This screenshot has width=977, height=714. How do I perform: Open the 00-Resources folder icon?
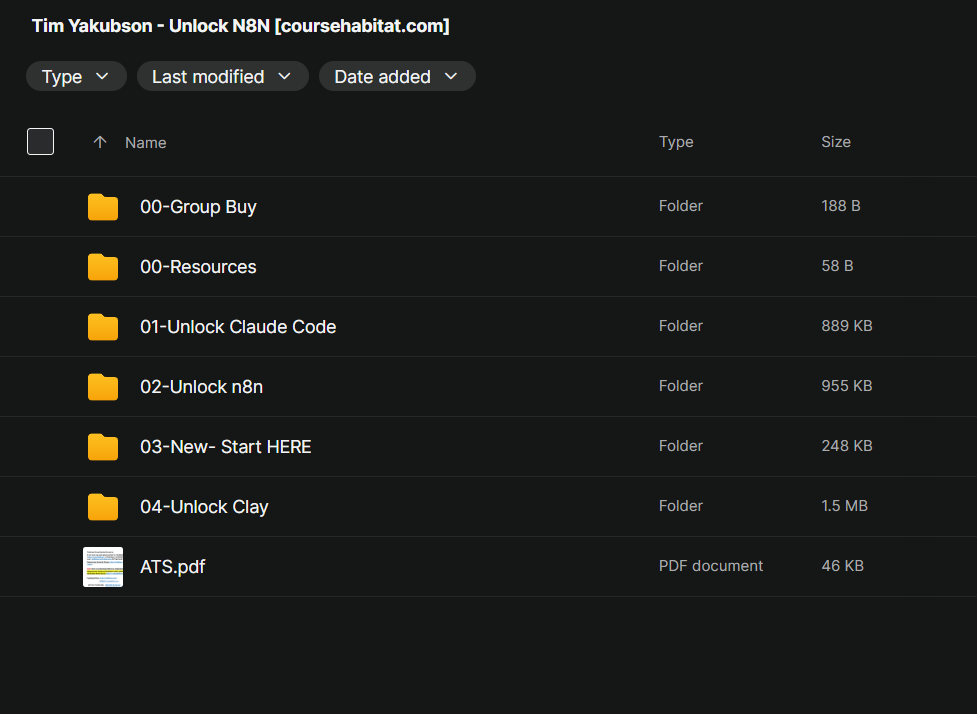coord(103,267)
